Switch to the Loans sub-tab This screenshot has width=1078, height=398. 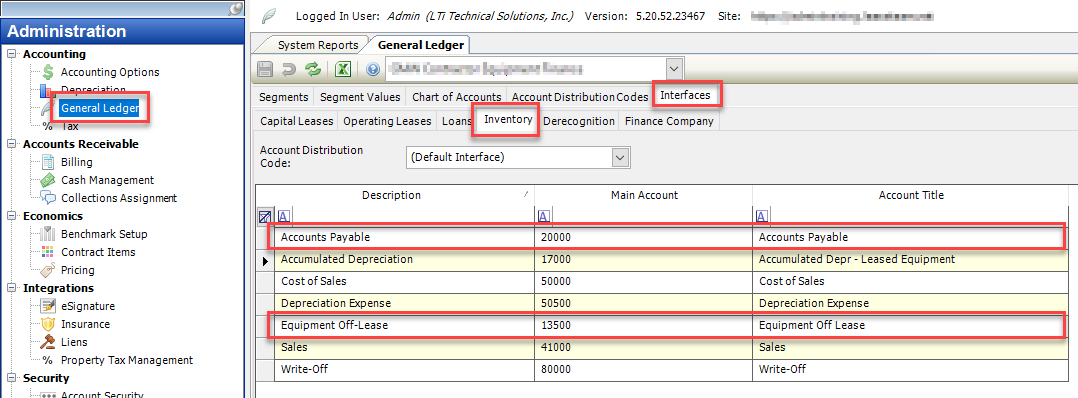(x=457, y=121)
